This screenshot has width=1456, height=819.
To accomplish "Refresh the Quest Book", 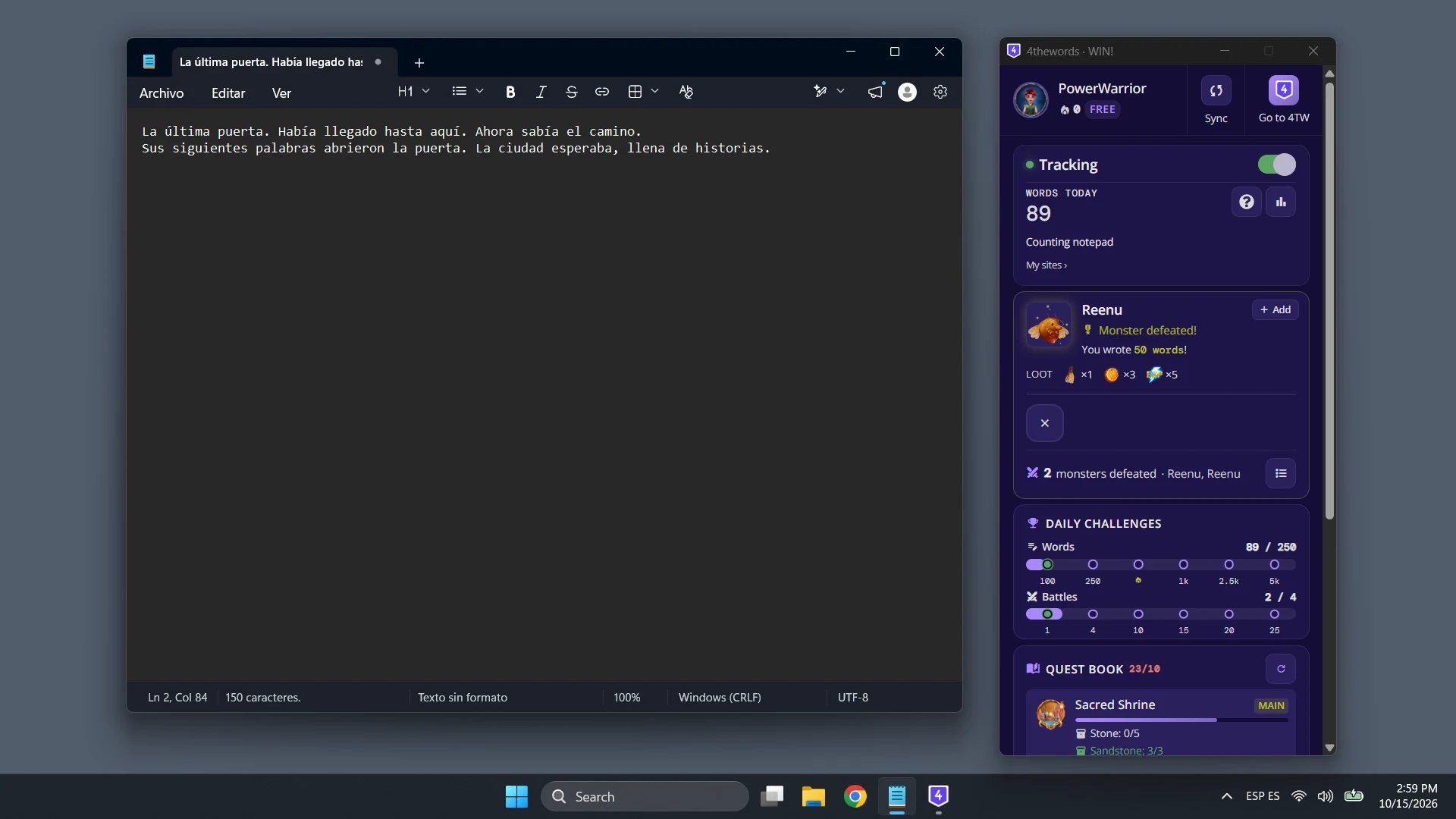I will (1281, 669).
